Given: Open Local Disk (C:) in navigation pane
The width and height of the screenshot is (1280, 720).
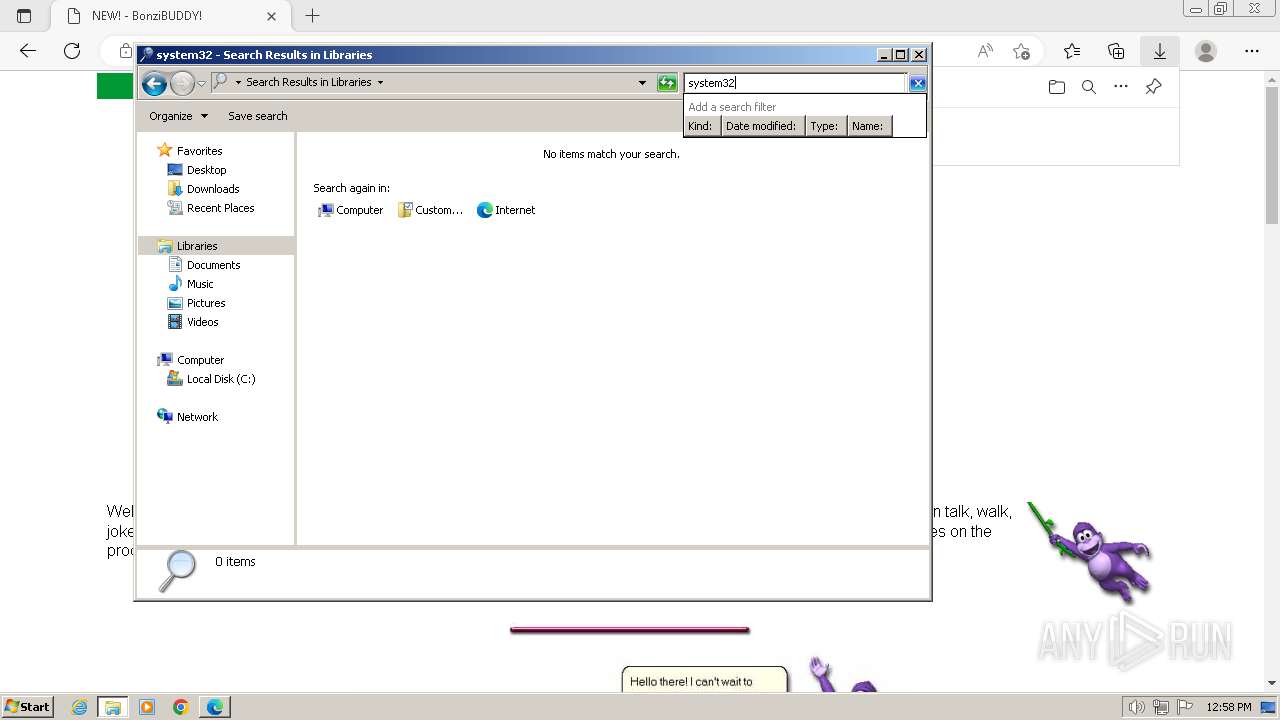Looking at the screenshot, I should click(x=220, y=379).
